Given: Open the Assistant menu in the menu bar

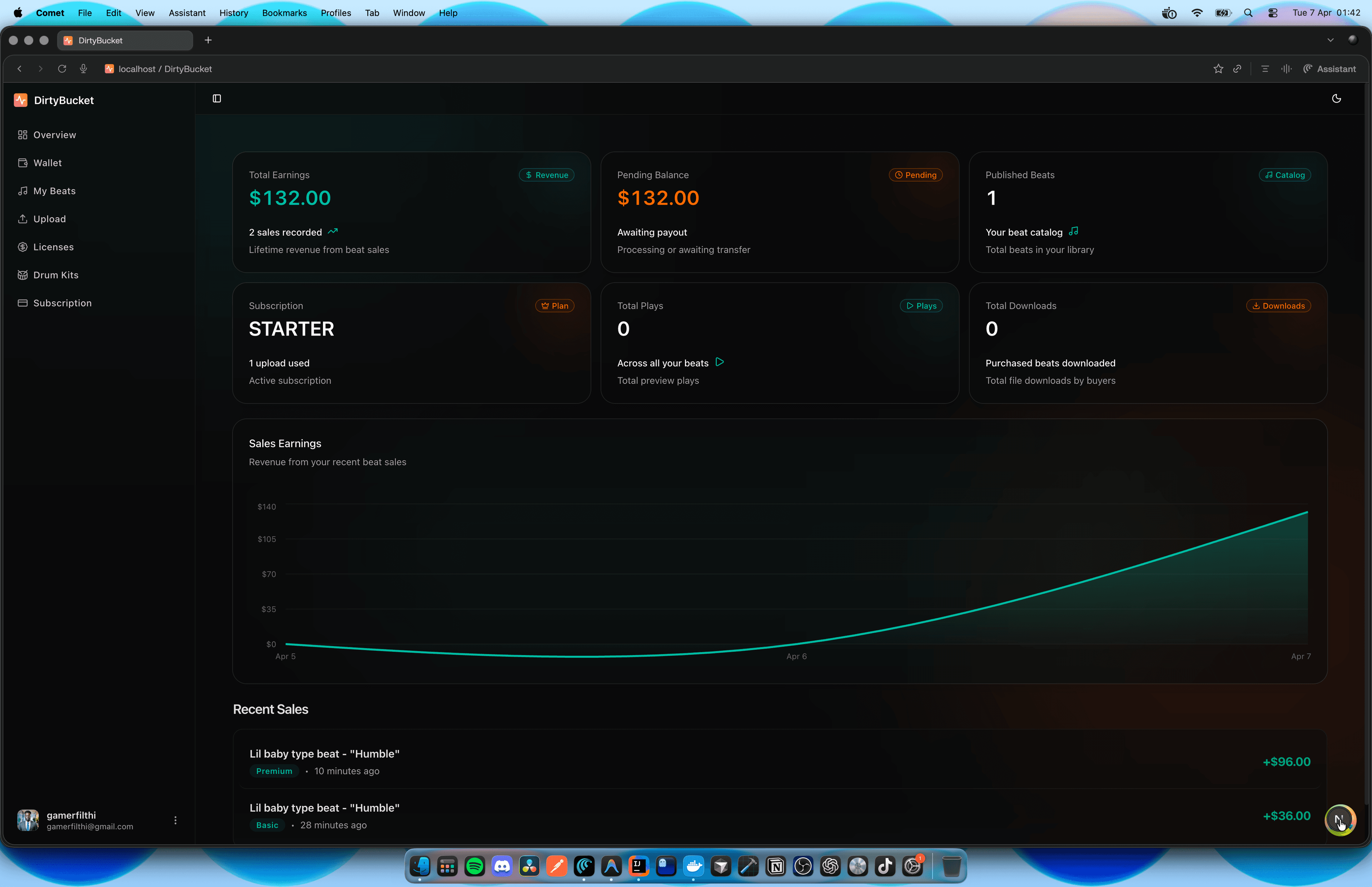Looking at the screenshot, I should (187, 13).
